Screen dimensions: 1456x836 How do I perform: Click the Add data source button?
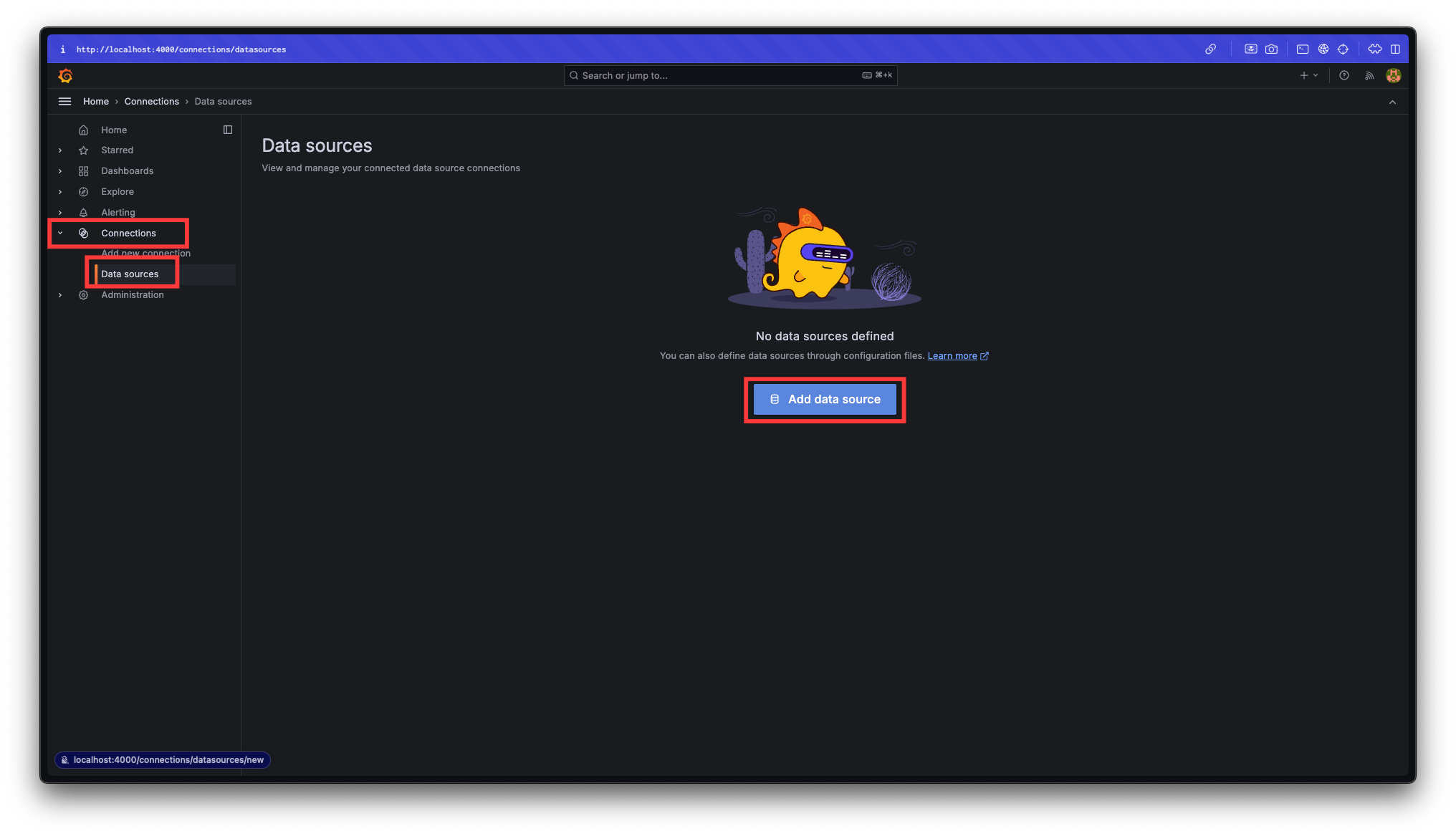click(x=825, y=400)
